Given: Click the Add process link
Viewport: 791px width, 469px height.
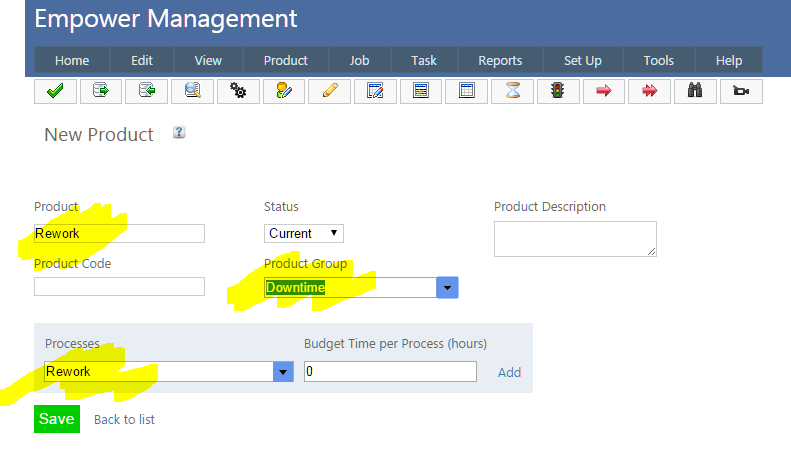Looking at the screenshot, I should coord(509,372).
